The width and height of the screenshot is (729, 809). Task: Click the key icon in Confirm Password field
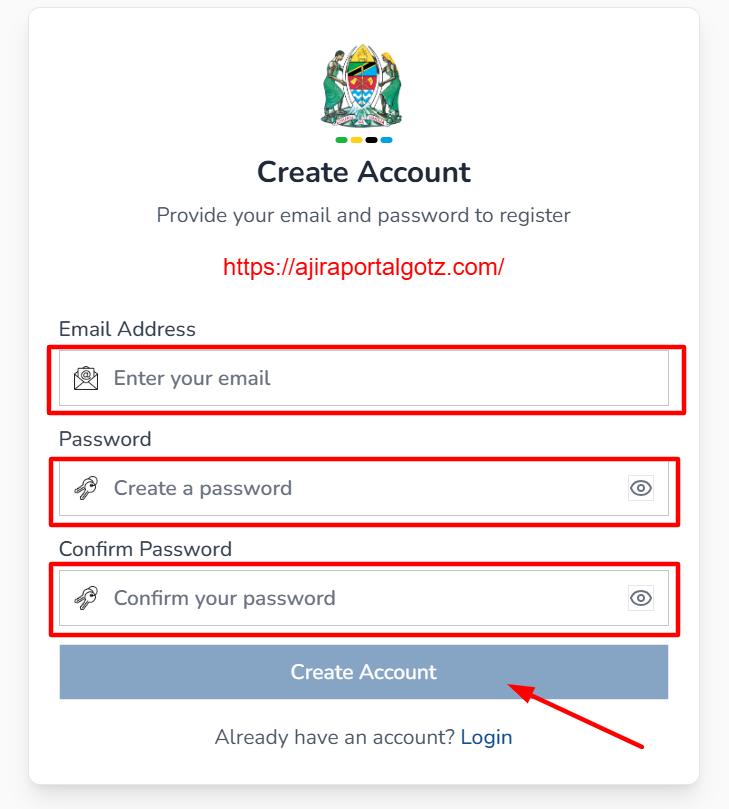pyautogui.click(x=86, y=598)
